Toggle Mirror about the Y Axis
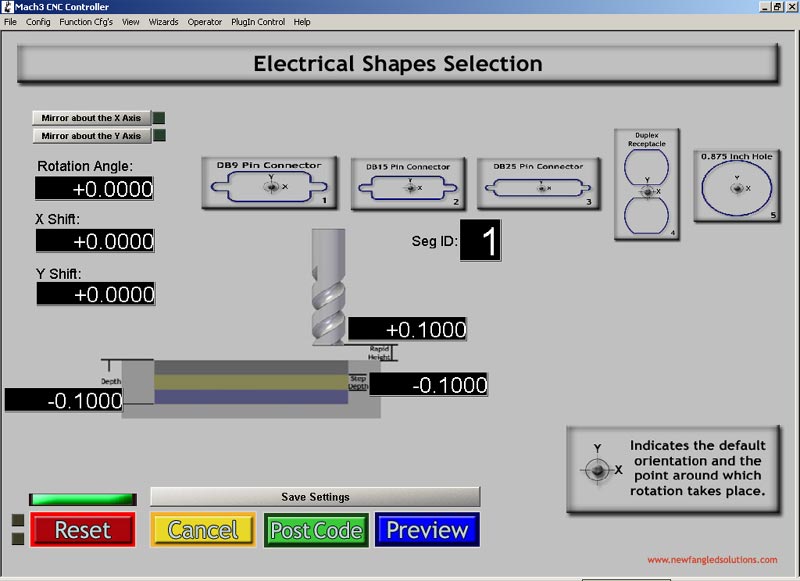Image resolution: width=800 pixels, height=581 pixels. pos(91,136)
